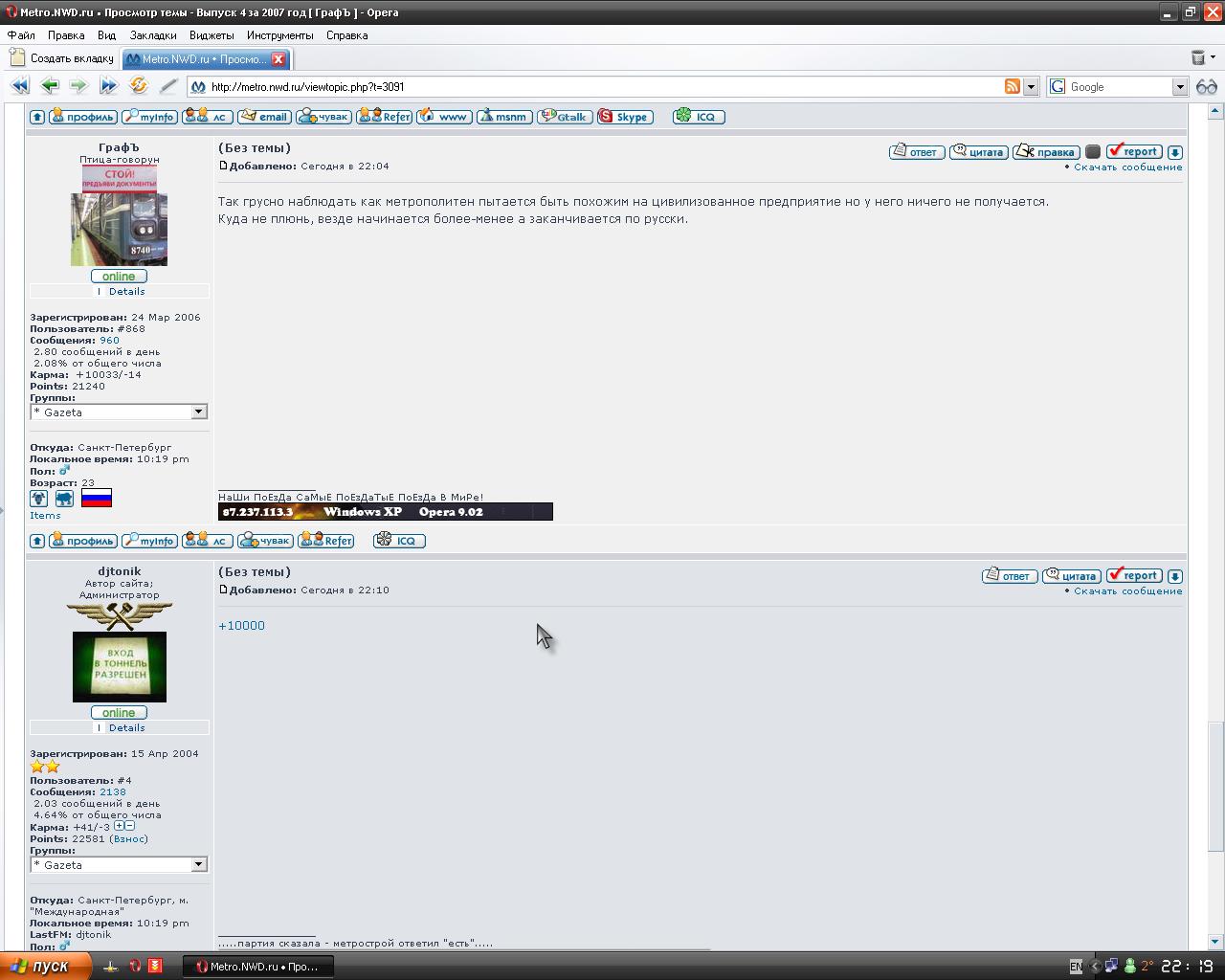Decrease djtonik's karma with minus button
This screenshot has height=980, width=1225.
[x=129, y=826]
